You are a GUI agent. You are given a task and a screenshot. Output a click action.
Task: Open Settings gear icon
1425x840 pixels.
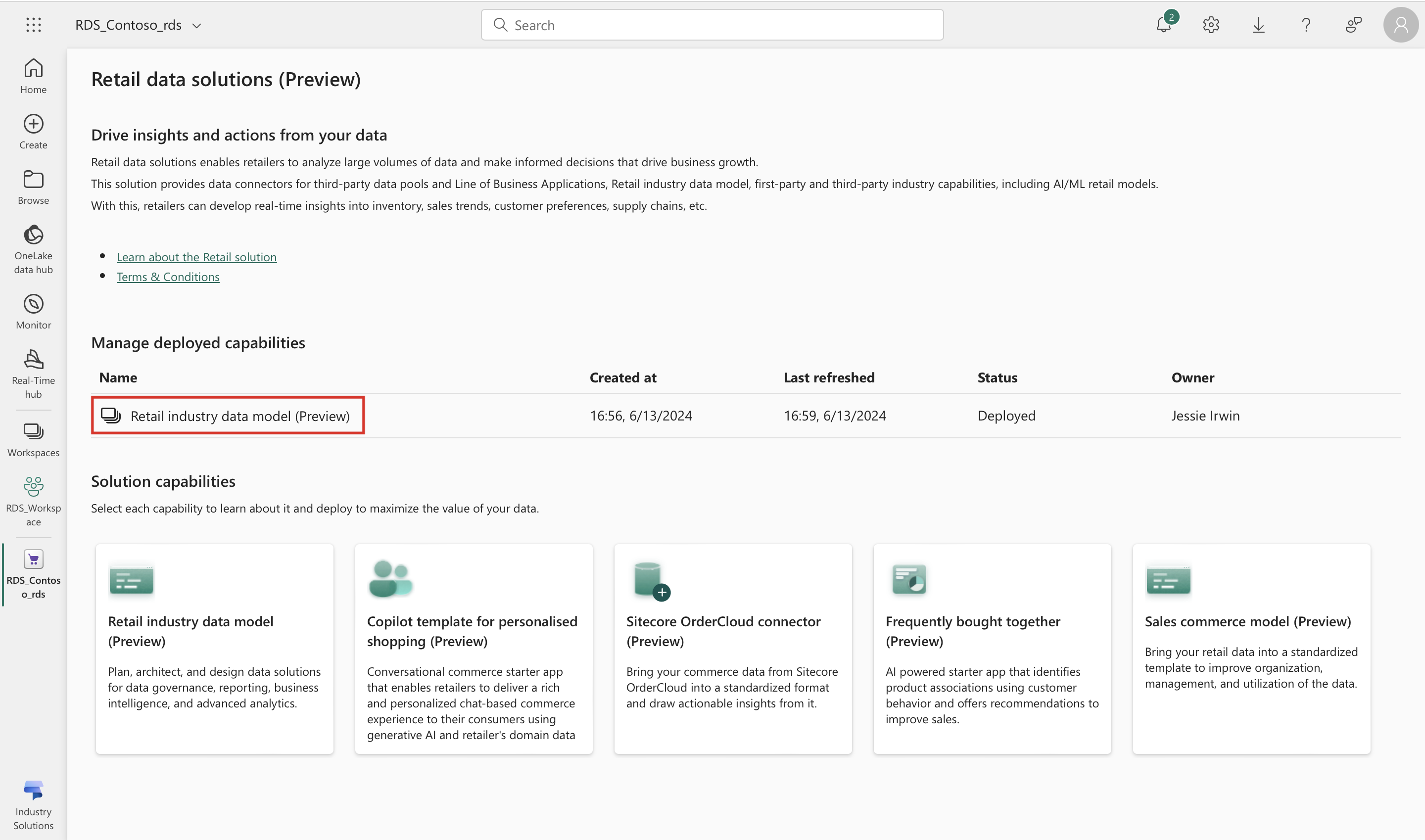[x=1211, y=25]
